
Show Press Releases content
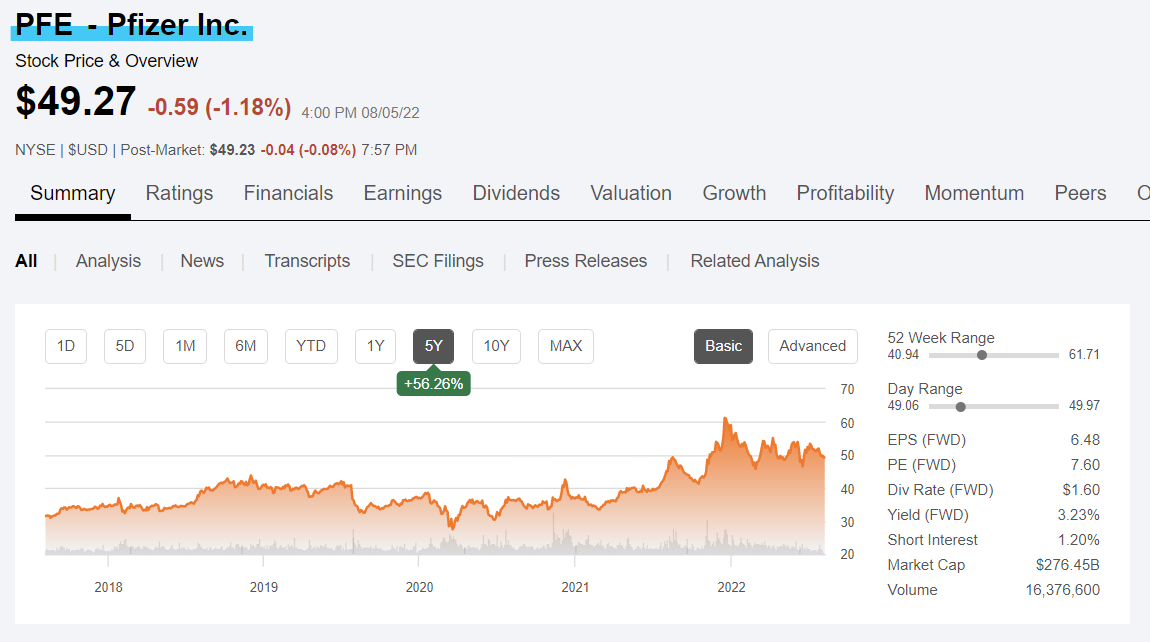click(x=585, y=261)
